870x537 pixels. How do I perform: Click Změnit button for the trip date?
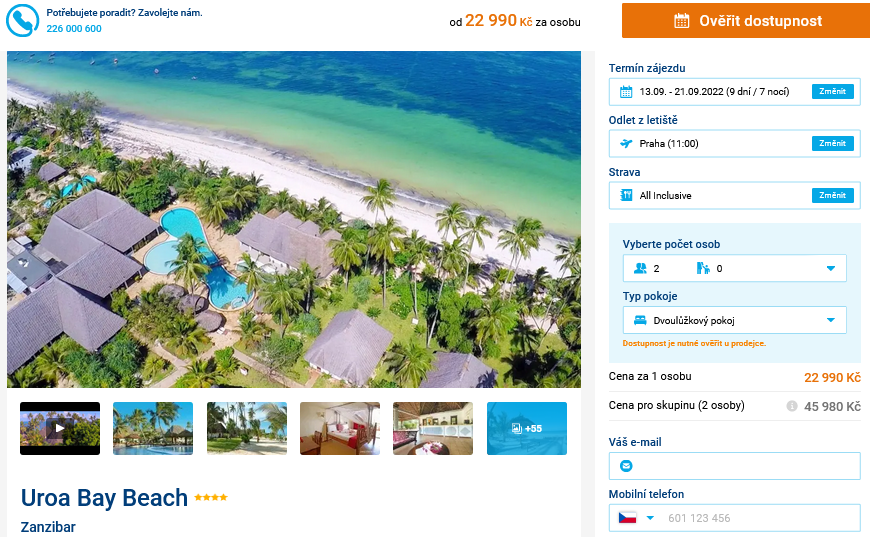(832, 92)
